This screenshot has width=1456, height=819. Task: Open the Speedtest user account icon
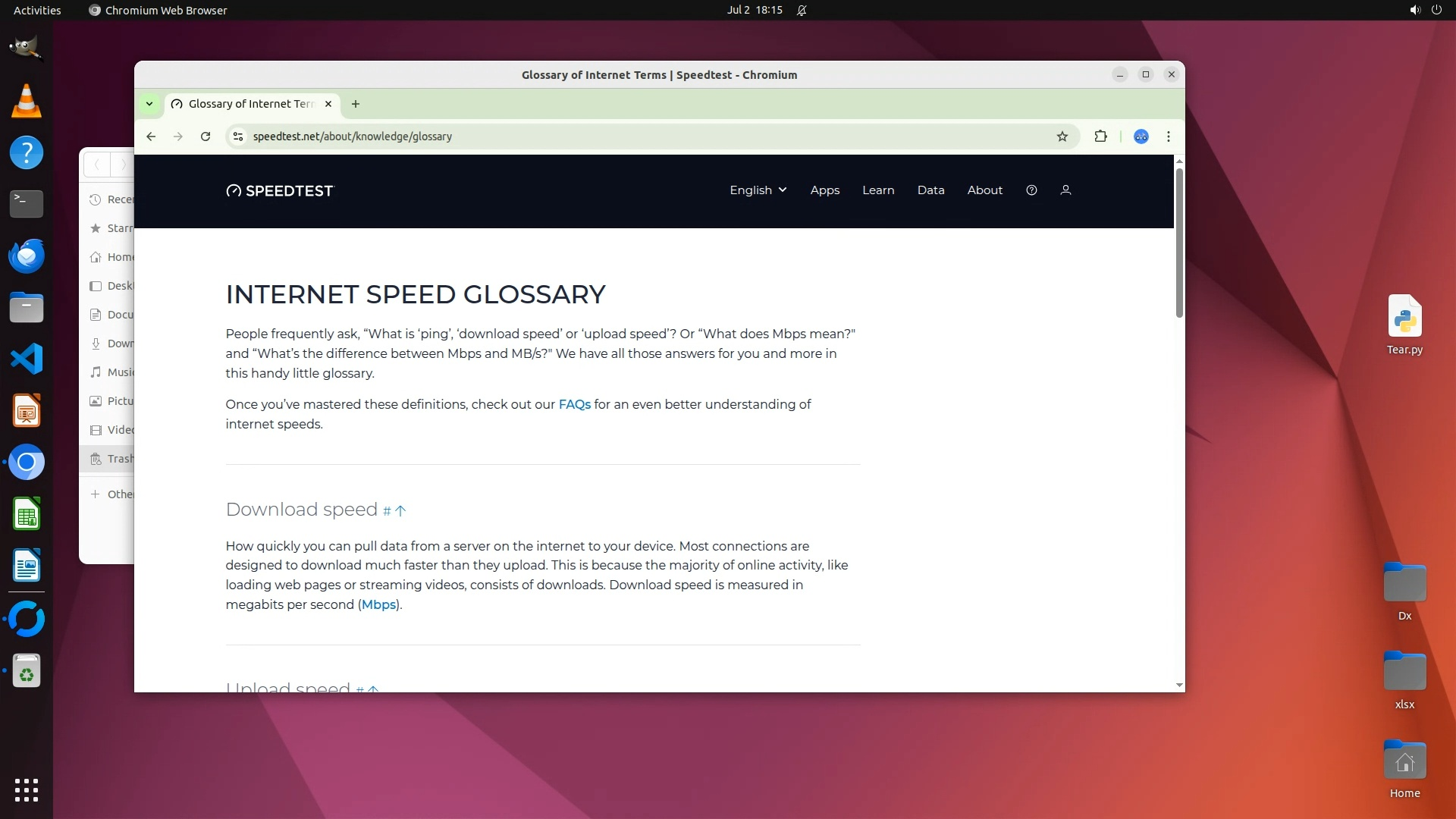click(x=1065, y=190)
